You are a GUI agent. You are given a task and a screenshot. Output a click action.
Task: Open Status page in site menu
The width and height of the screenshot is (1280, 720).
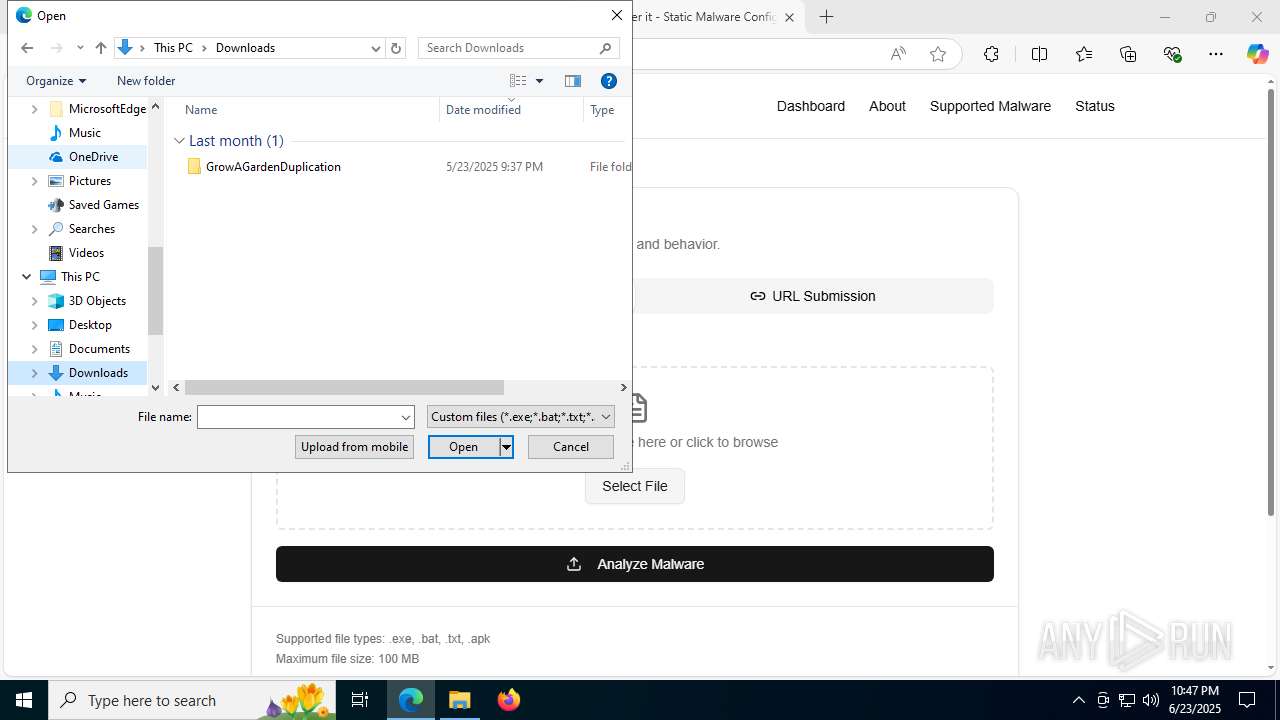1095,106
